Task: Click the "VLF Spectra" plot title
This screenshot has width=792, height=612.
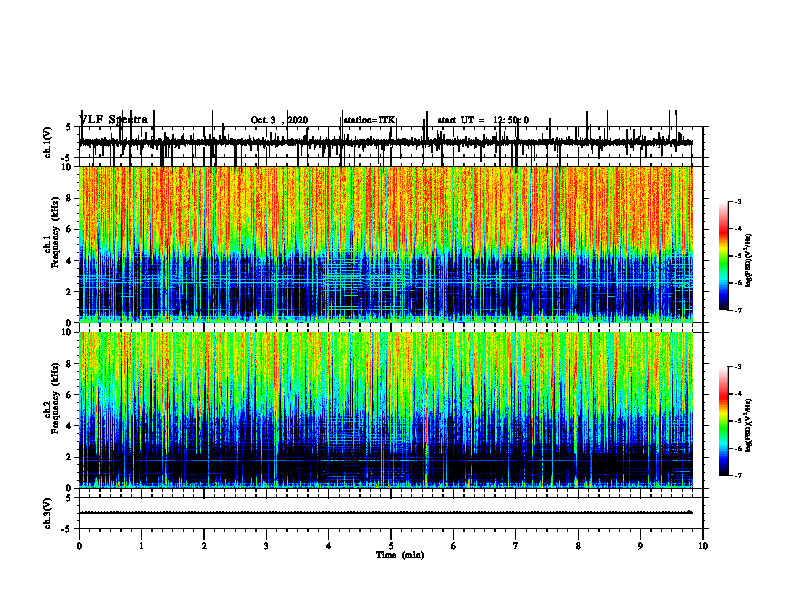Action: (114, 120)
